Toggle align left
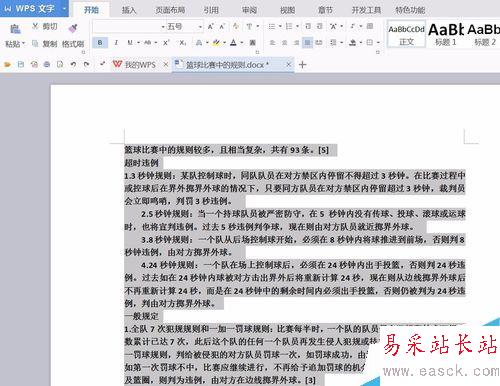This screenshot has width=500, height=386. [272, 43]
